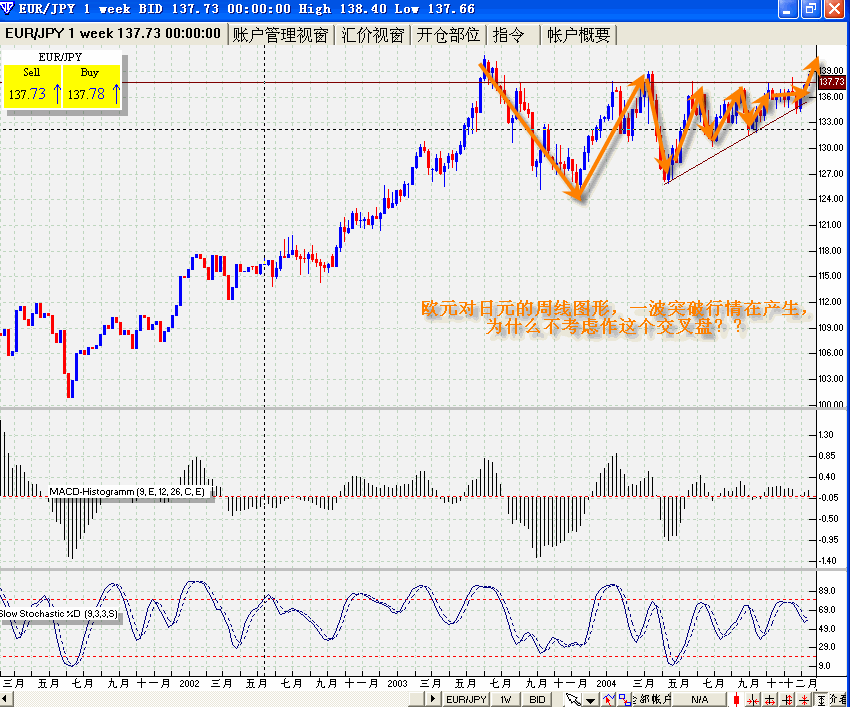
Task: Click the horizontal expand arrows icon
Action: 770,700
